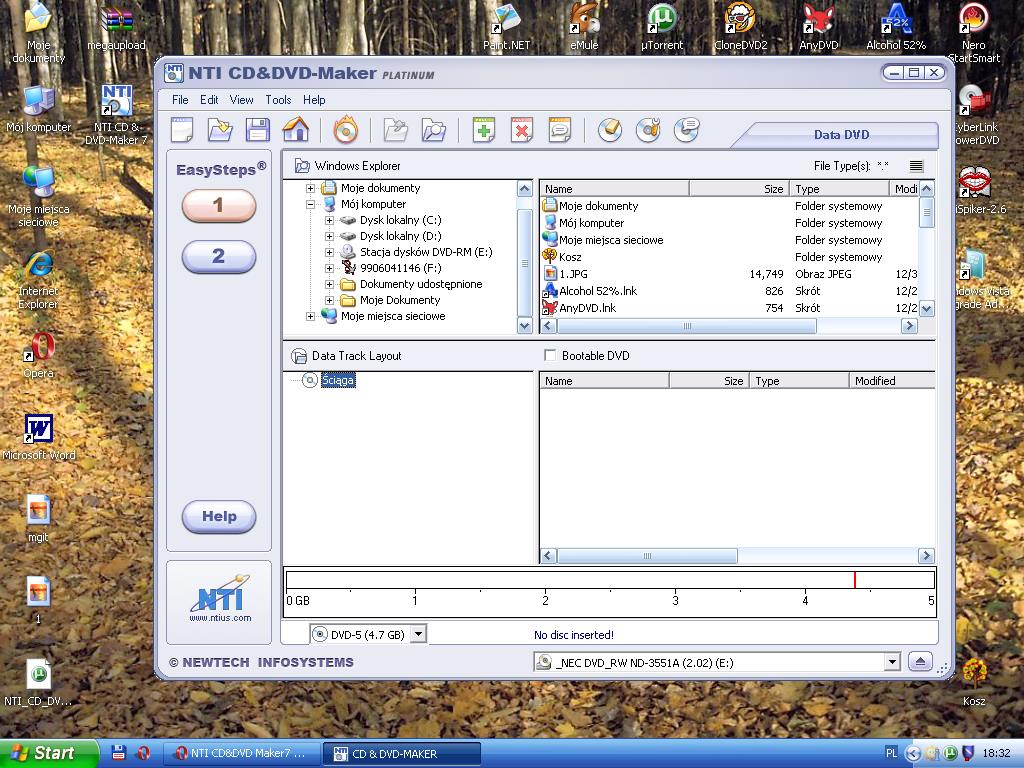
Task: Click the Windows Explorer file list horizontal scrollbar thumb
Action: point(686,325)
